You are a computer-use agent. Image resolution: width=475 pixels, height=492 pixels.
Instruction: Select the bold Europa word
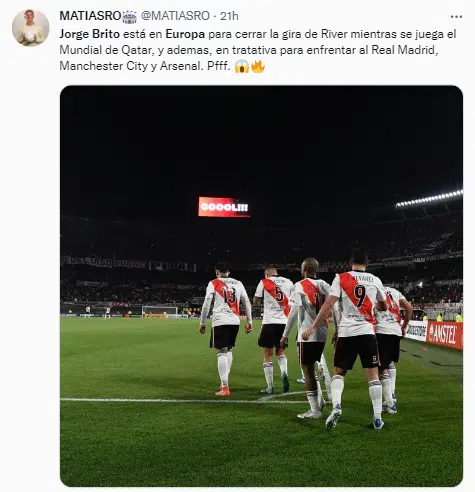tap(185, 34)
